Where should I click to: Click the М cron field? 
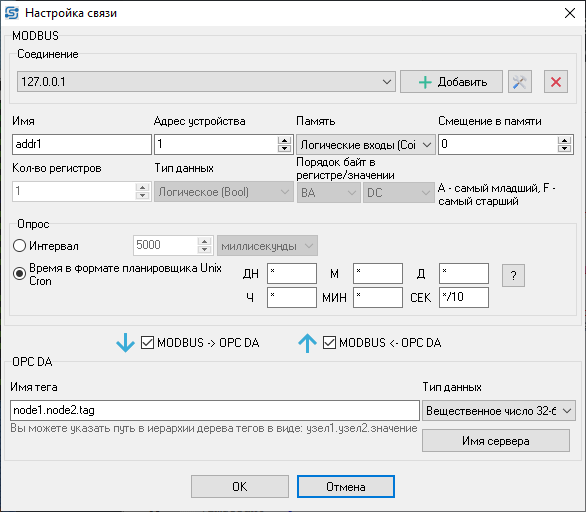click(x=378, y=274)
